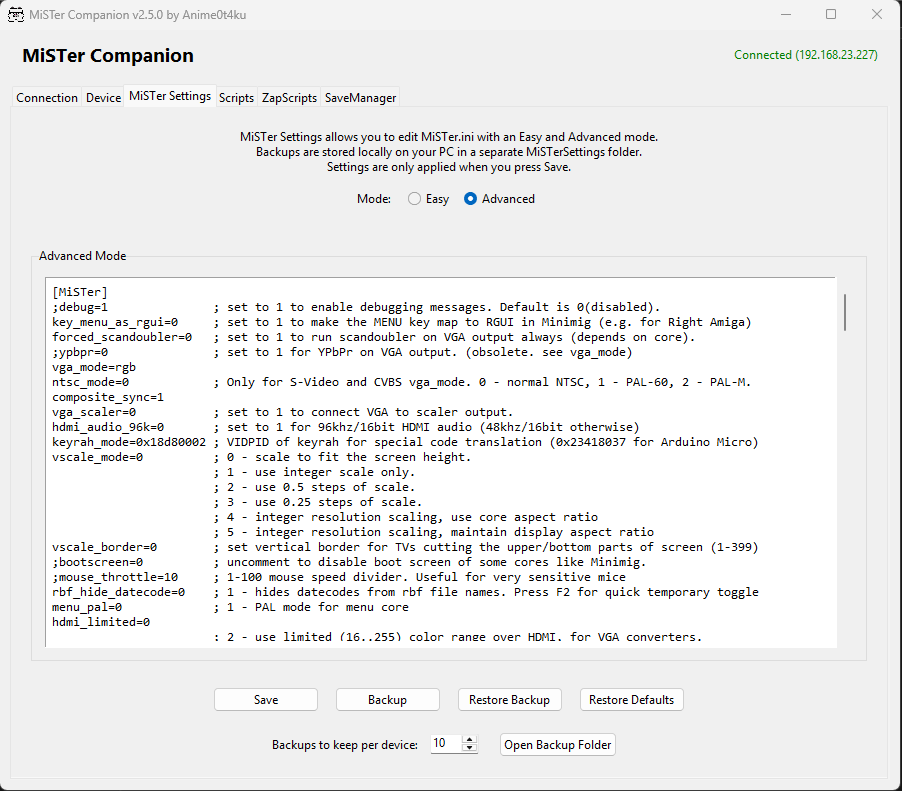Click the backups to keep number field
Screen dimensions: 902x791
point(446,743)
